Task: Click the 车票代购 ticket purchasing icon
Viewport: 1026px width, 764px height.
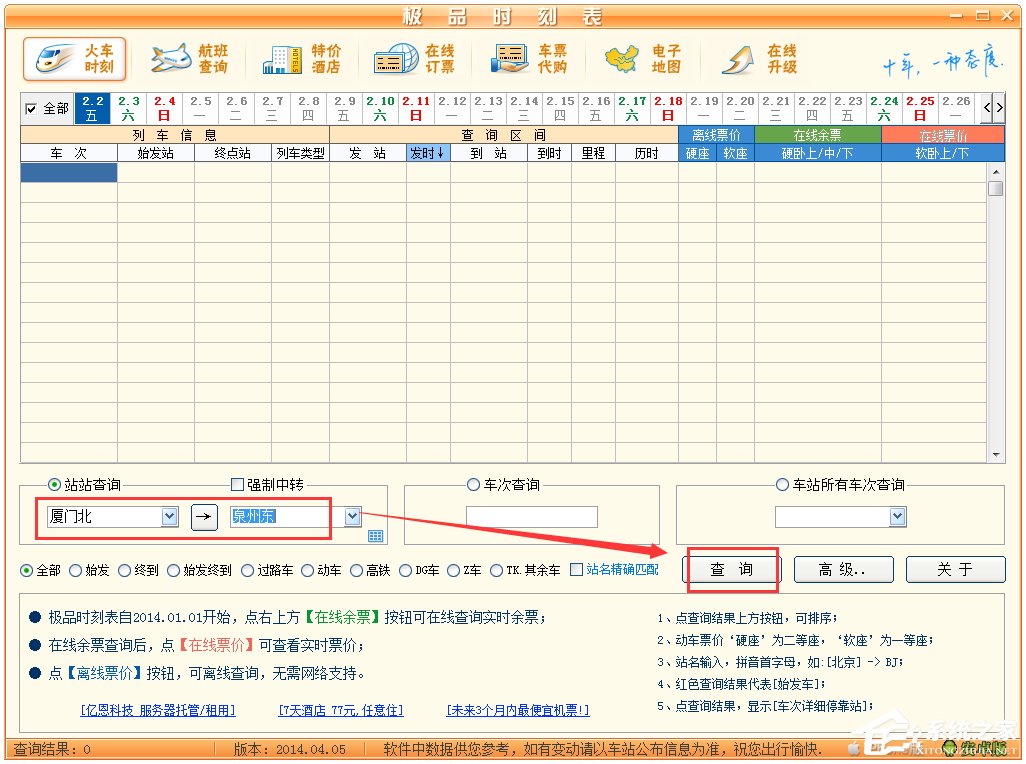Action: pyautogui.click(x=530, y=59)
